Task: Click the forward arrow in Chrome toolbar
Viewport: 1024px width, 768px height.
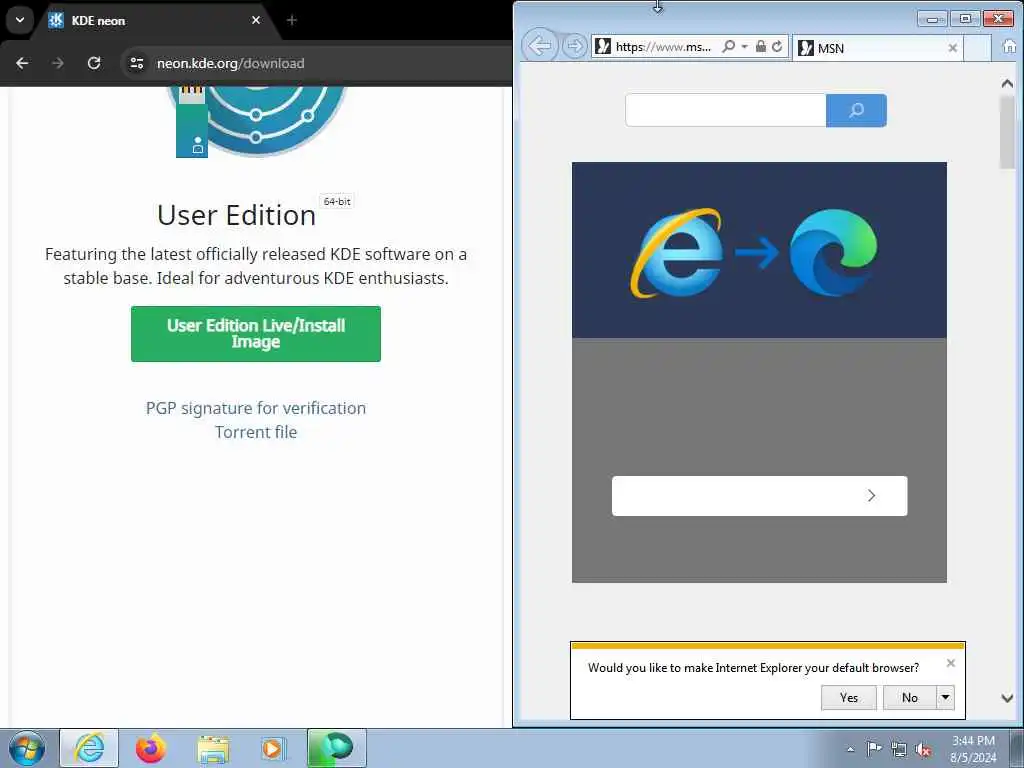Action: click(x=58, y=63)
